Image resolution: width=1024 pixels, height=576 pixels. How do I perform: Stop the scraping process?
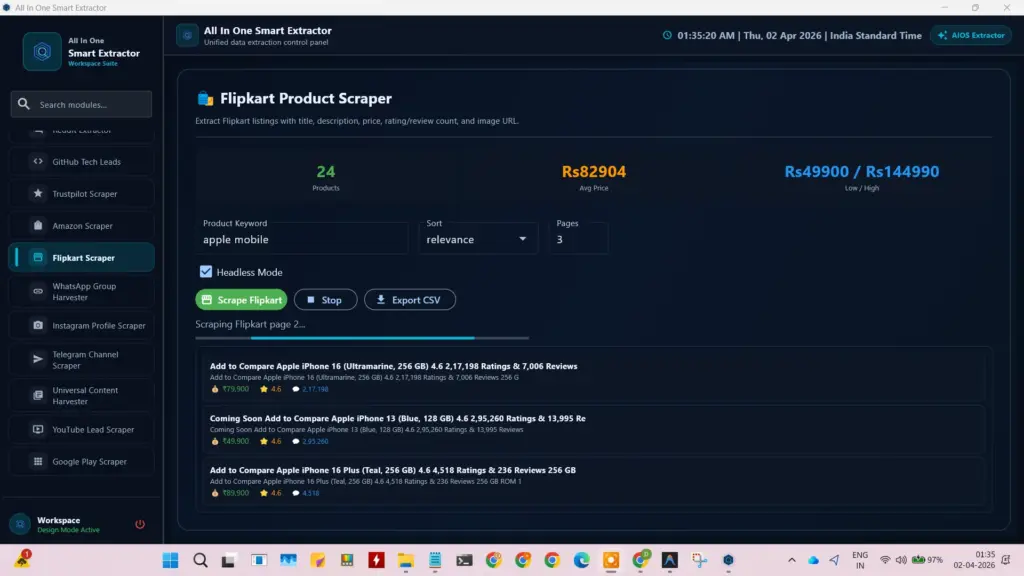click(x=325, y=300)
